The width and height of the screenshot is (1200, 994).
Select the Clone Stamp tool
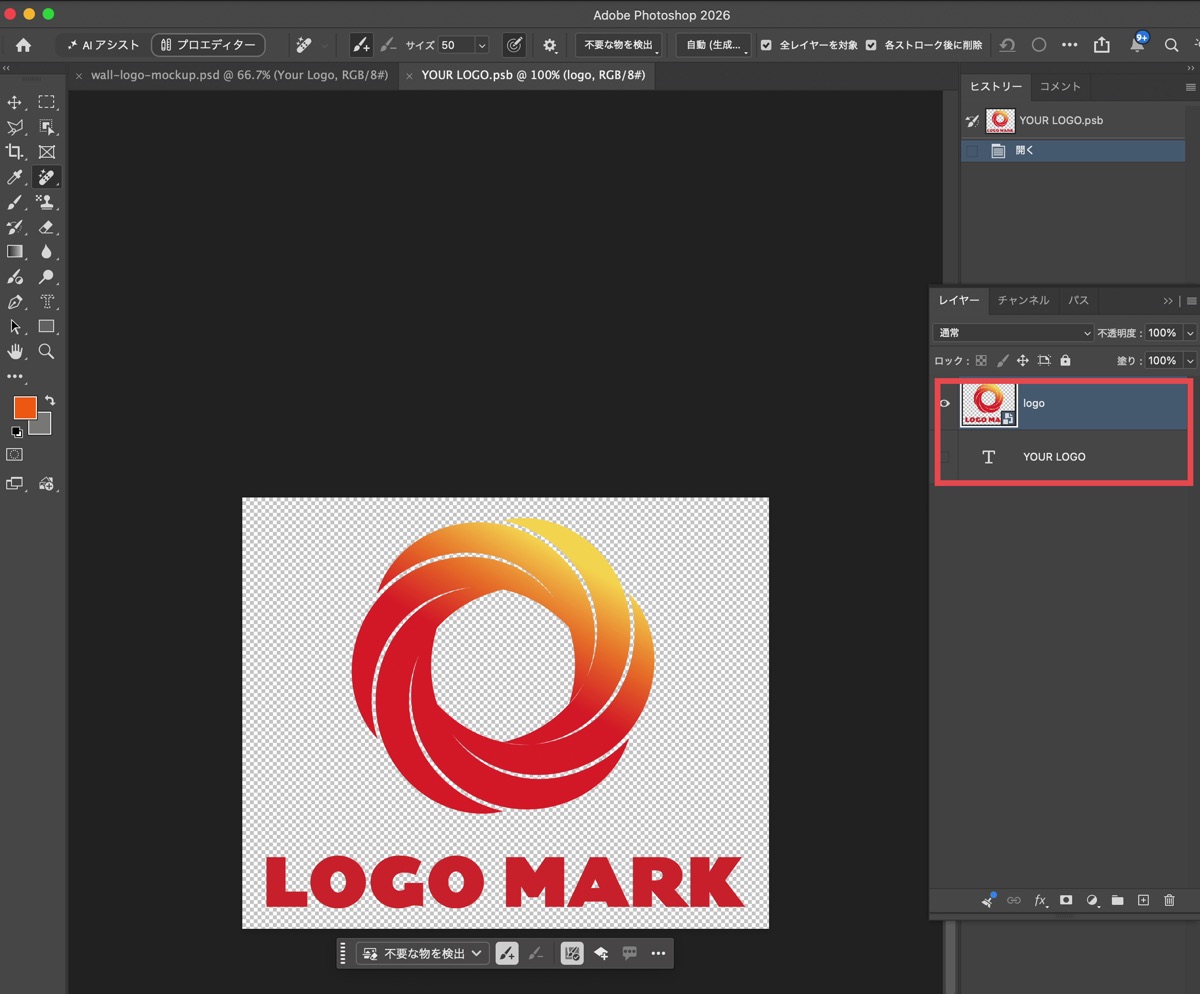click(46, 202)
